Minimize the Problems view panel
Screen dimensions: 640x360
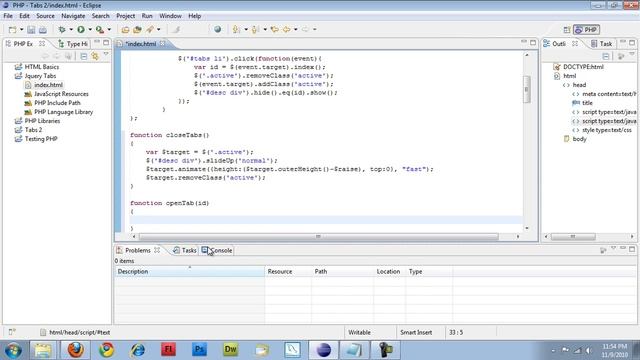(622, 249)
